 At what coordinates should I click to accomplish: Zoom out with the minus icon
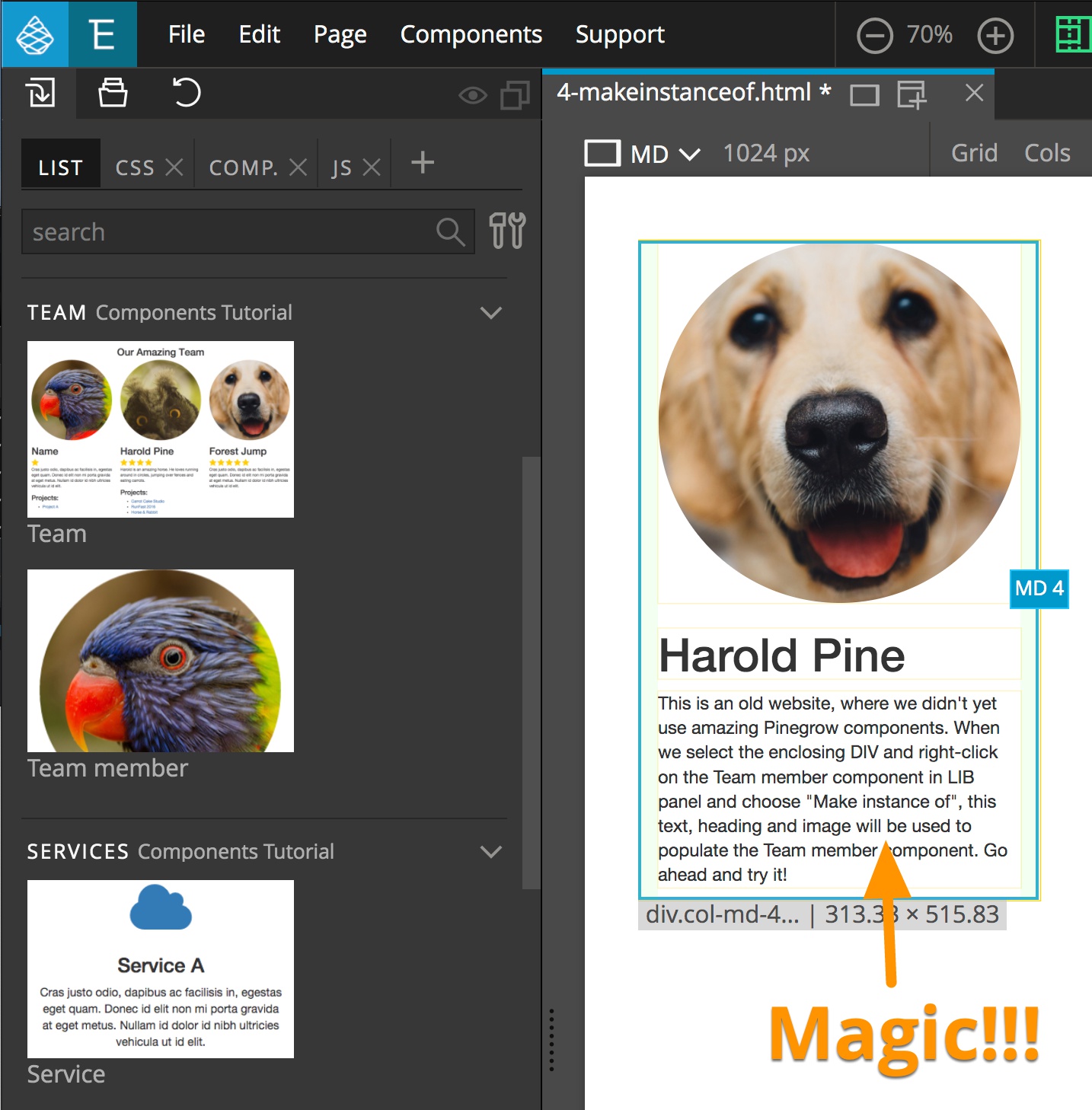pos(874,35)
